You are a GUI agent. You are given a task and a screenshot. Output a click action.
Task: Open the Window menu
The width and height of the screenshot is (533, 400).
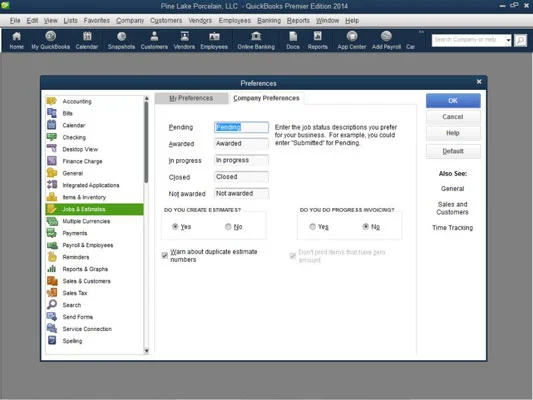pyautogui.click(x=327, y=21)
